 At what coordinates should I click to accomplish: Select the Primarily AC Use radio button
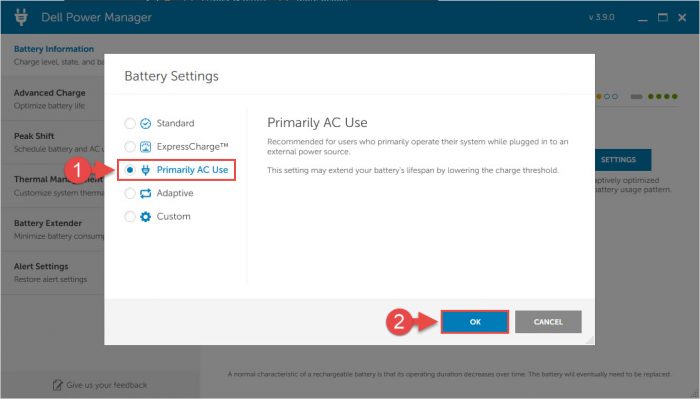coord(130,170)
